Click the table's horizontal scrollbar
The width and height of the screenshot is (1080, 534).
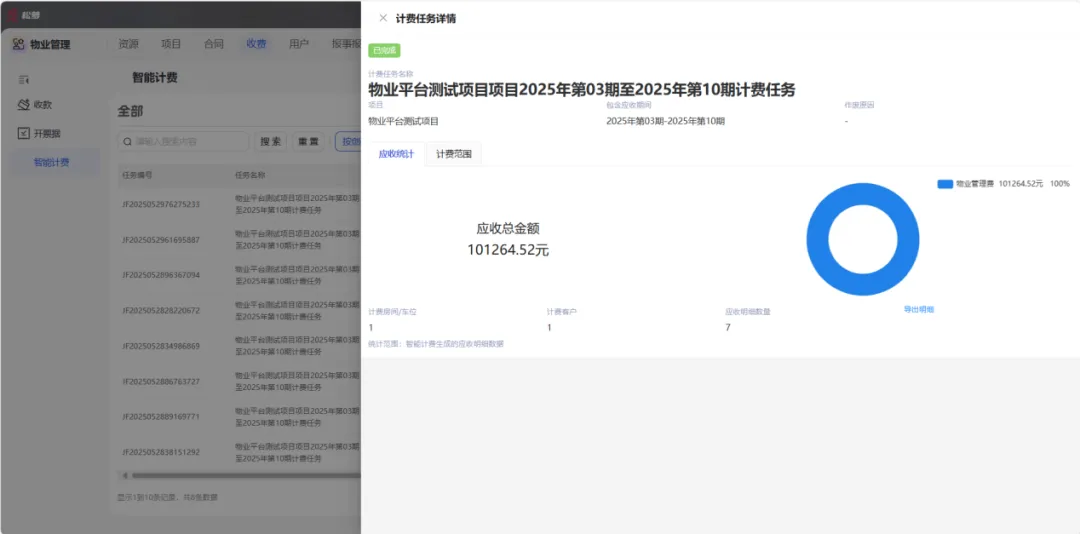point(246,475)
